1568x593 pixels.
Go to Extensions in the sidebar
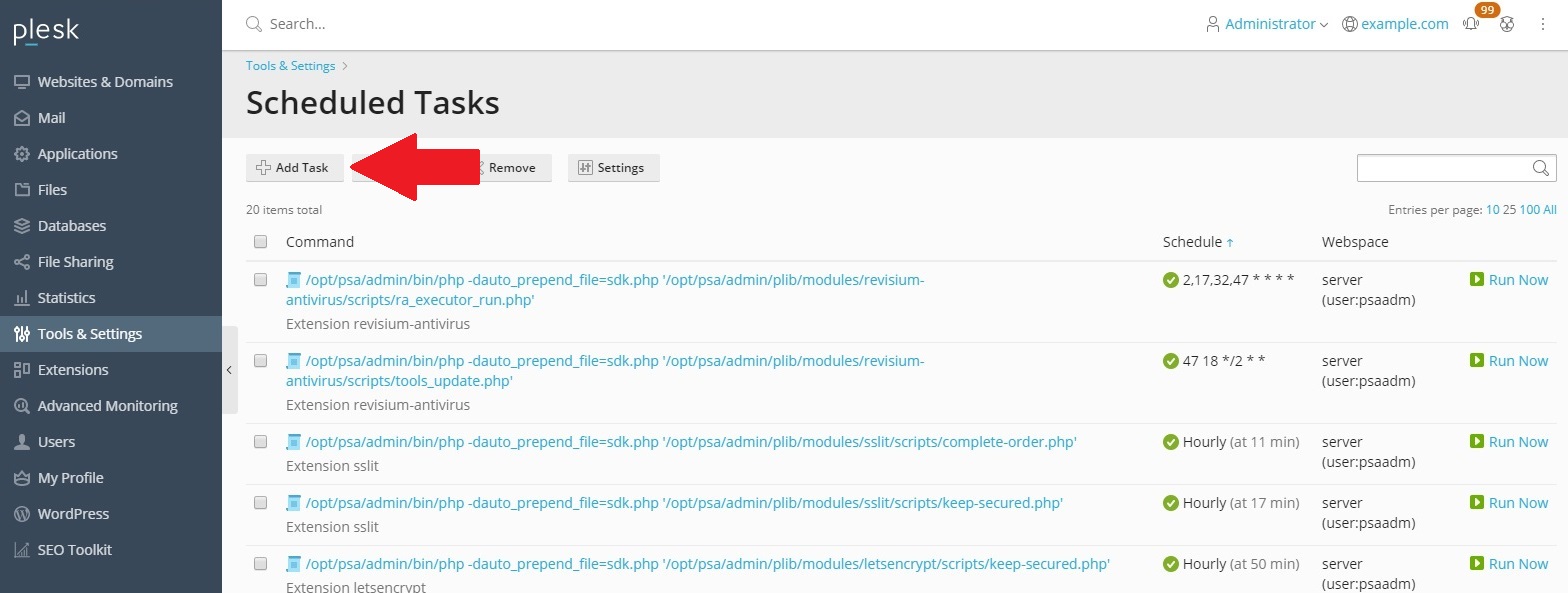tap(73, 370)
